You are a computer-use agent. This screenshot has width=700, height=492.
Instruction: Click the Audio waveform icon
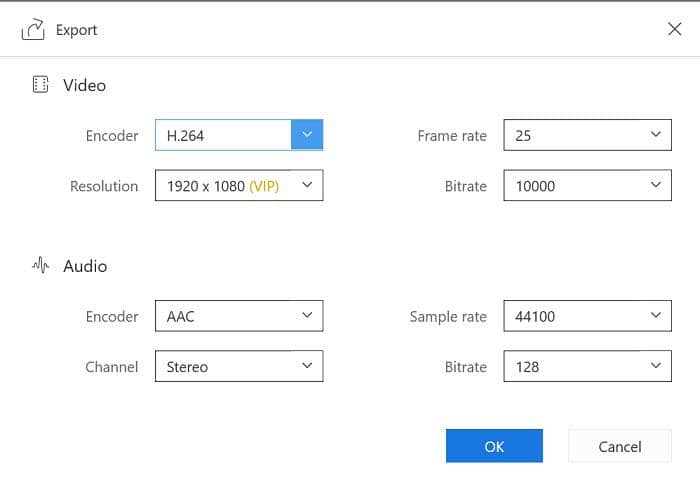[40, 266]
